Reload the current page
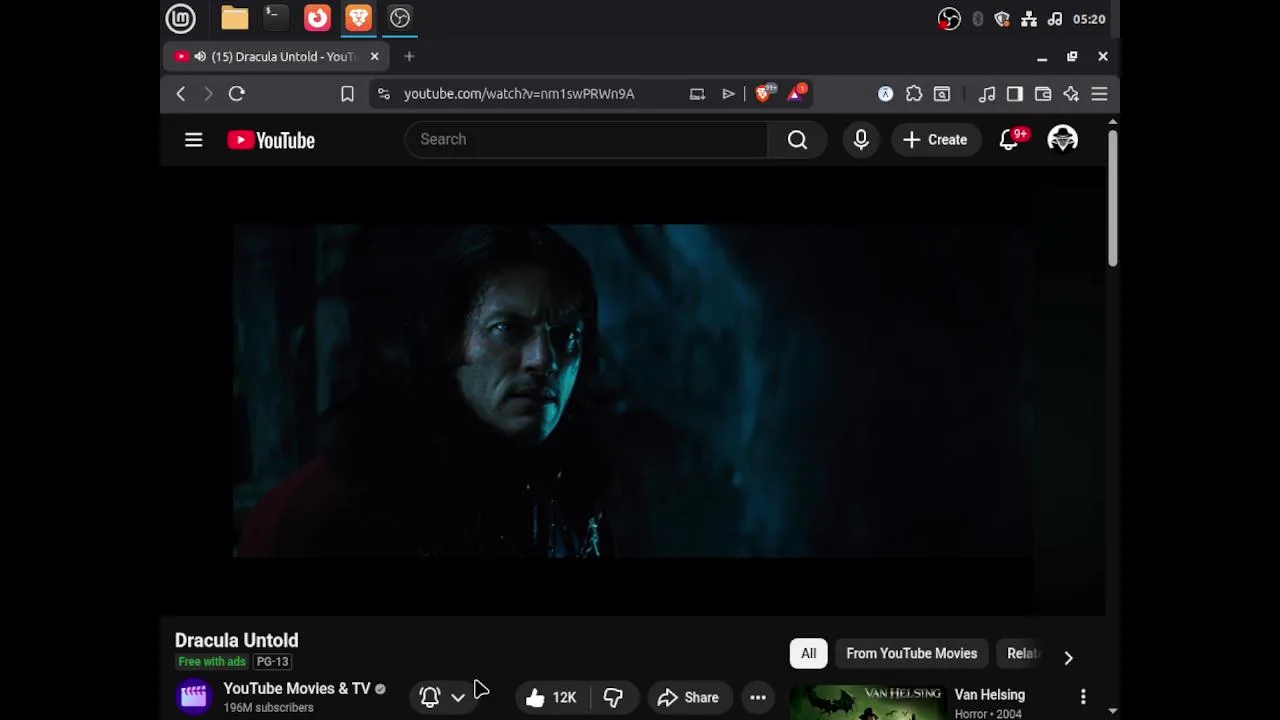The image size is (1280, 720). [x=237, y=94]
